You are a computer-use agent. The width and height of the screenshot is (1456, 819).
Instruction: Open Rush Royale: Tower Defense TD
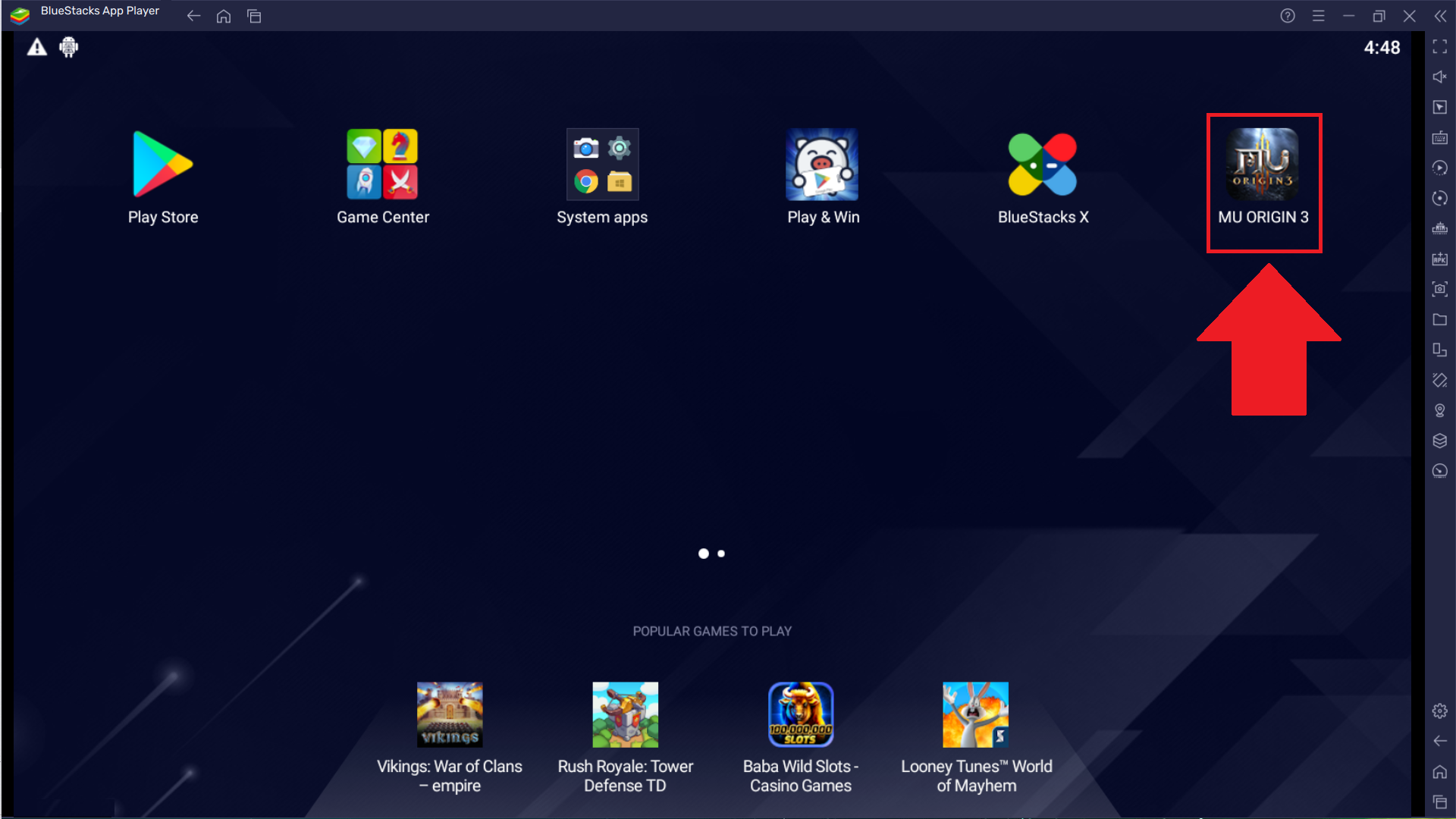pyautogui.click(x=626, y=714)
